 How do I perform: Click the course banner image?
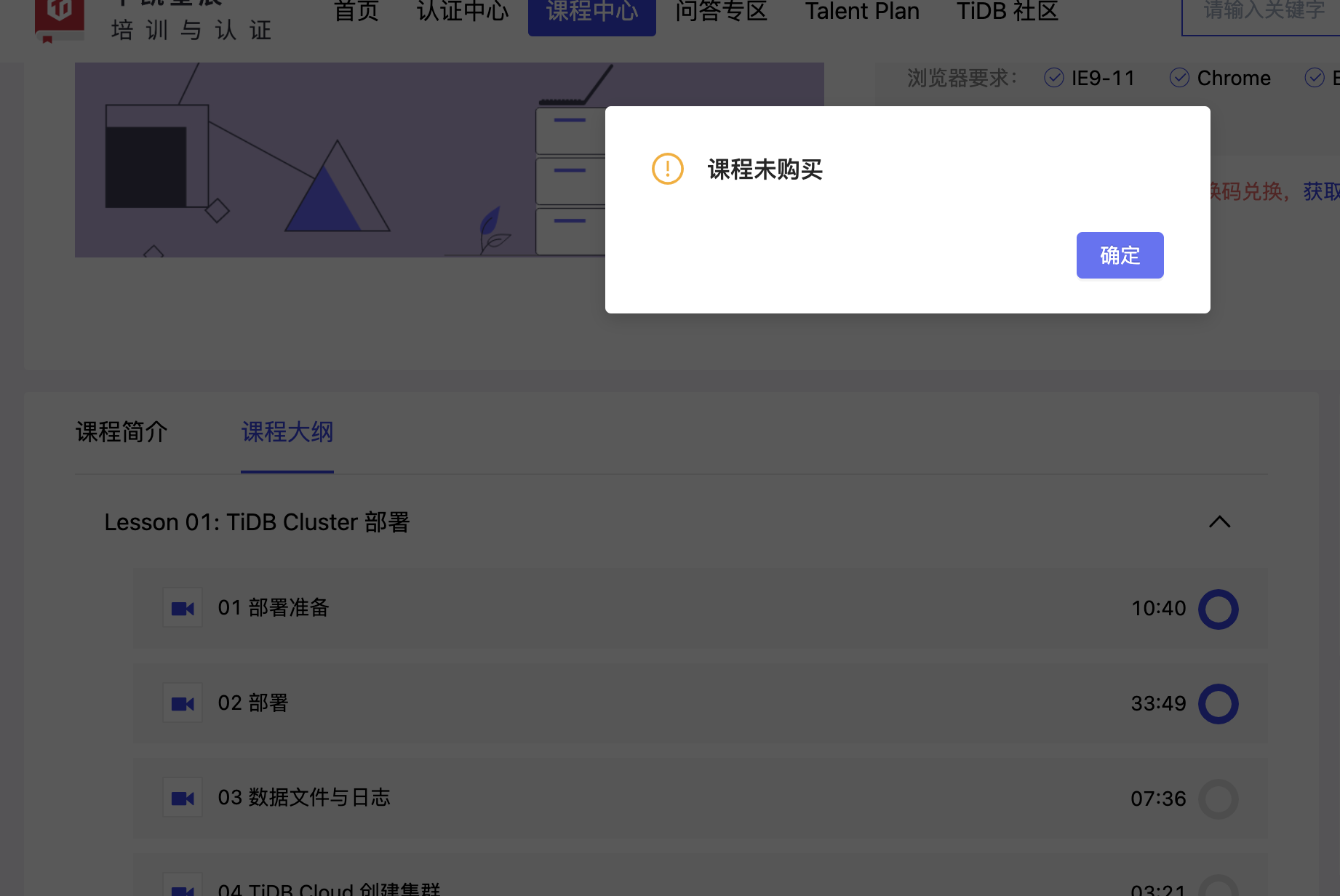coord(449,160)
